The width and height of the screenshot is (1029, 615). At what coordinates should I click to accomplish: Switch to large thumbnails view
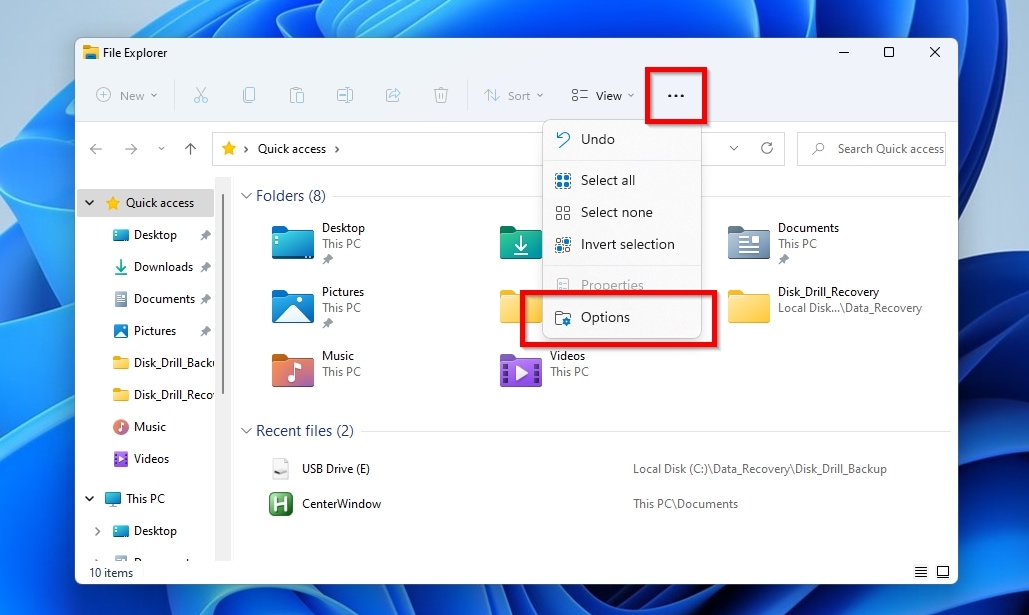click(943, 571)
